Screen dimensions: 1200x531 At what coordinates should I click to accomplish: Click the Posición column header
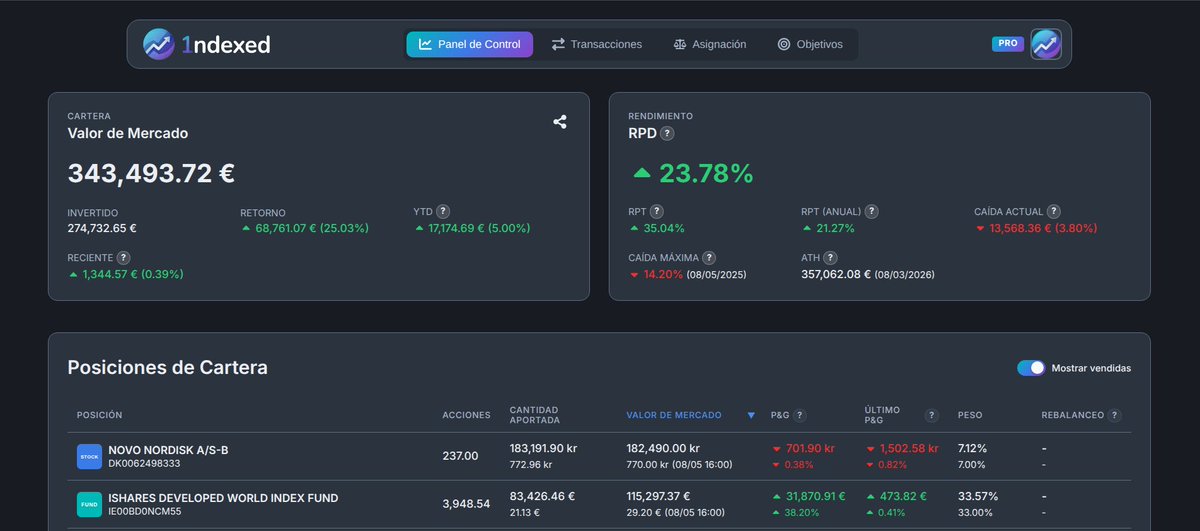pos(99,415)
